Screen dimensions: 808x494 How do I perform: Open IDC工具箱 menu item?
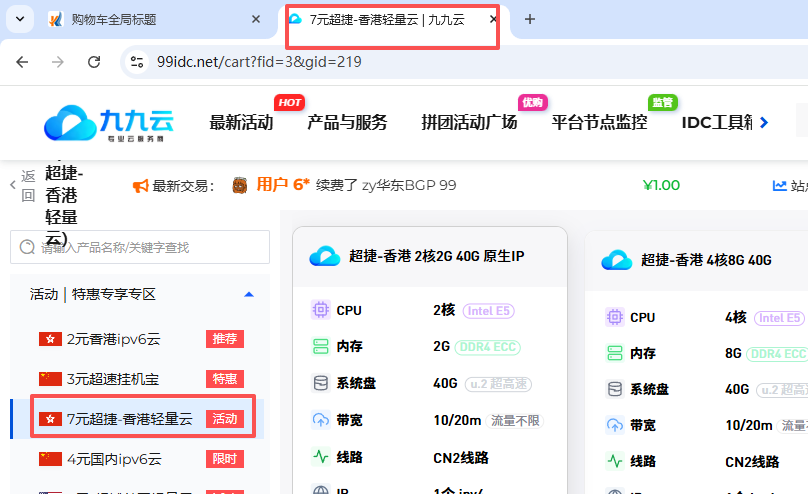click(x=717, y=123)
